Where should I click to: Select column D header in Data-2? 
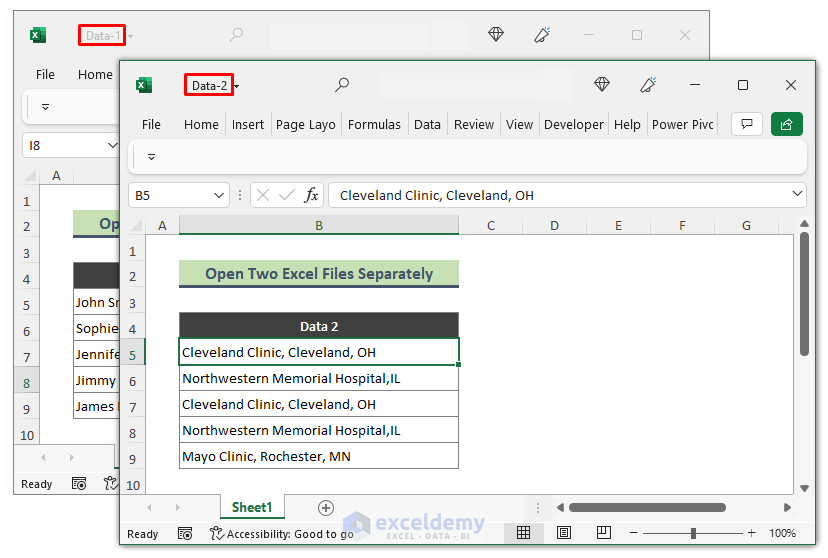click(554, 225)
